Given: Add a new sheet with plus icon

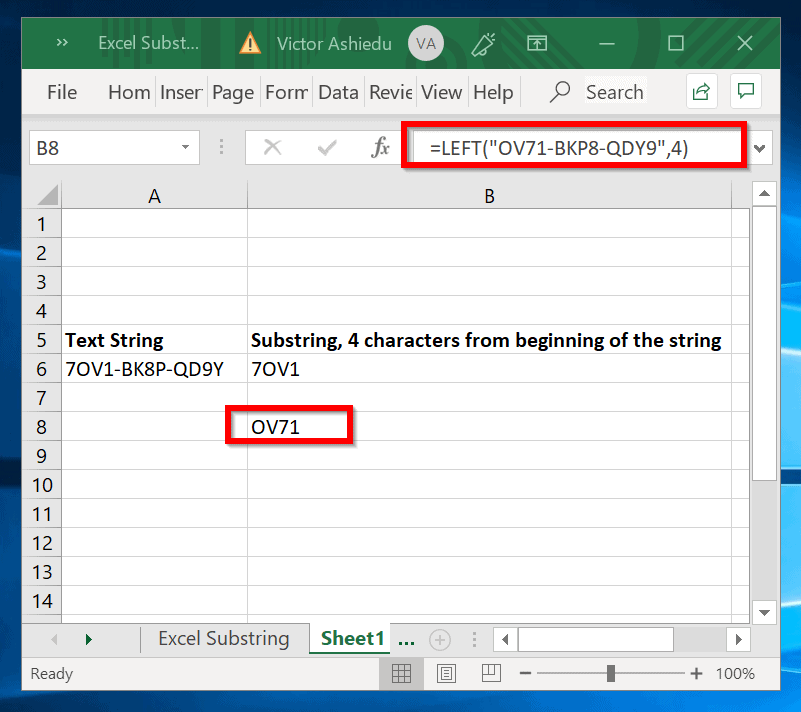Looking at the screenshot, I should click(440, 639).
